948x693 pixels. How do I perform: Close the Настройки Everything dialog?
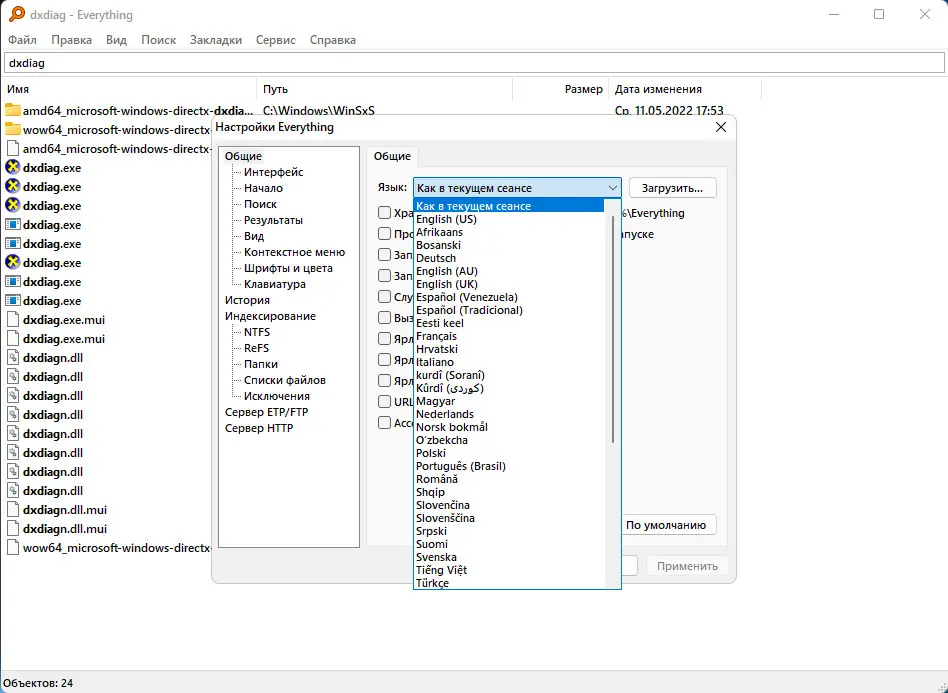(x=721, y=127)
